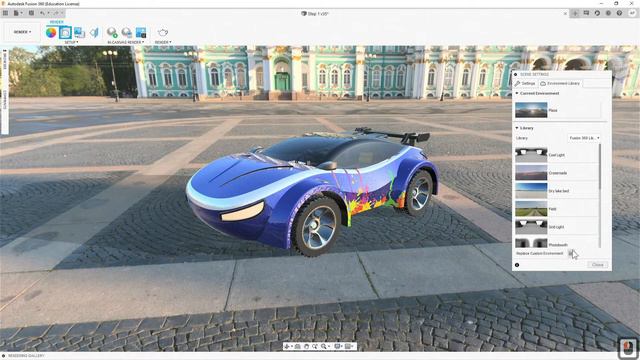Select the RENDER ribbon tab
This screenshot has height=360, width=640.
coord(56,22)
